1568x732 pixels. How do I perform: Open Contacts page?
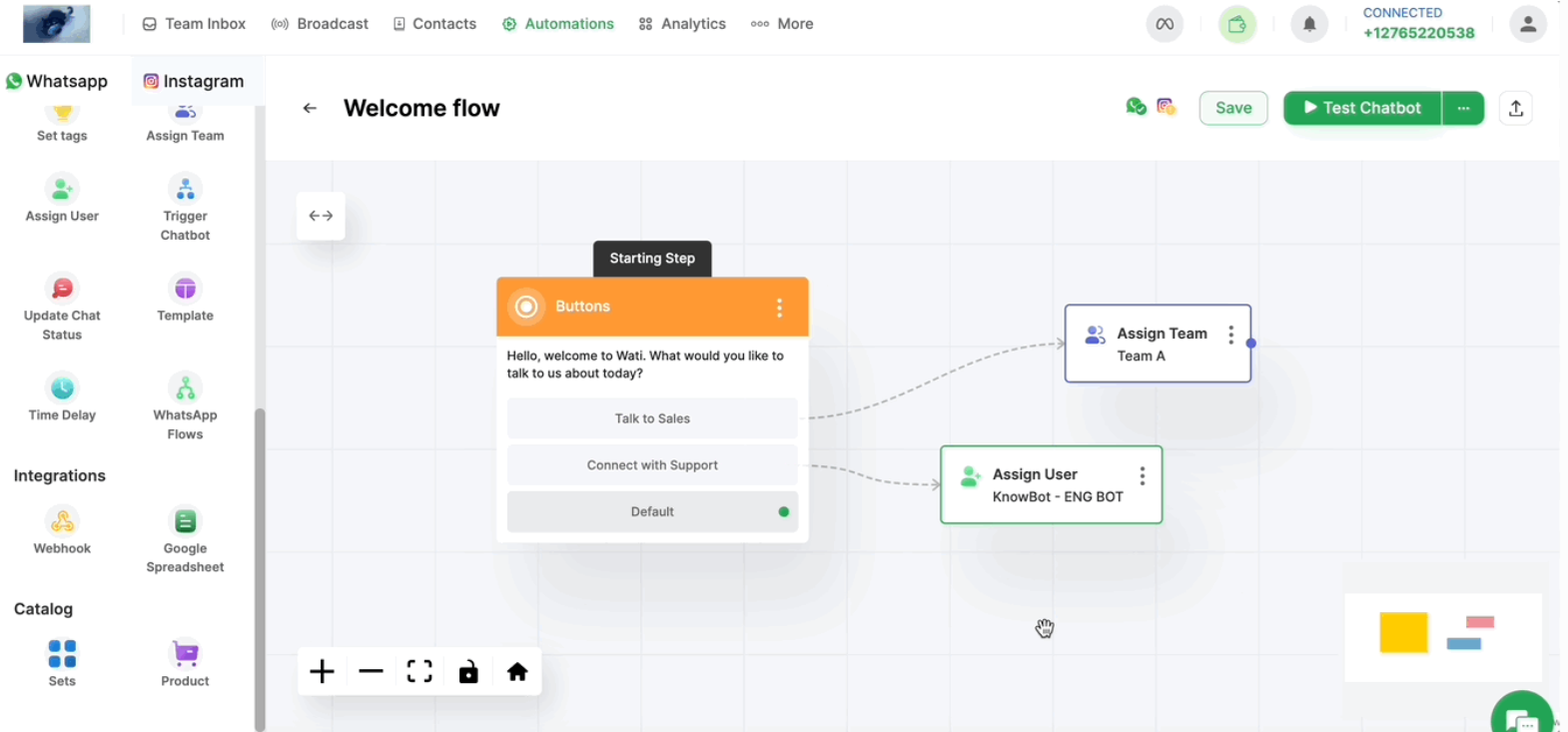[x=434, y=24]
